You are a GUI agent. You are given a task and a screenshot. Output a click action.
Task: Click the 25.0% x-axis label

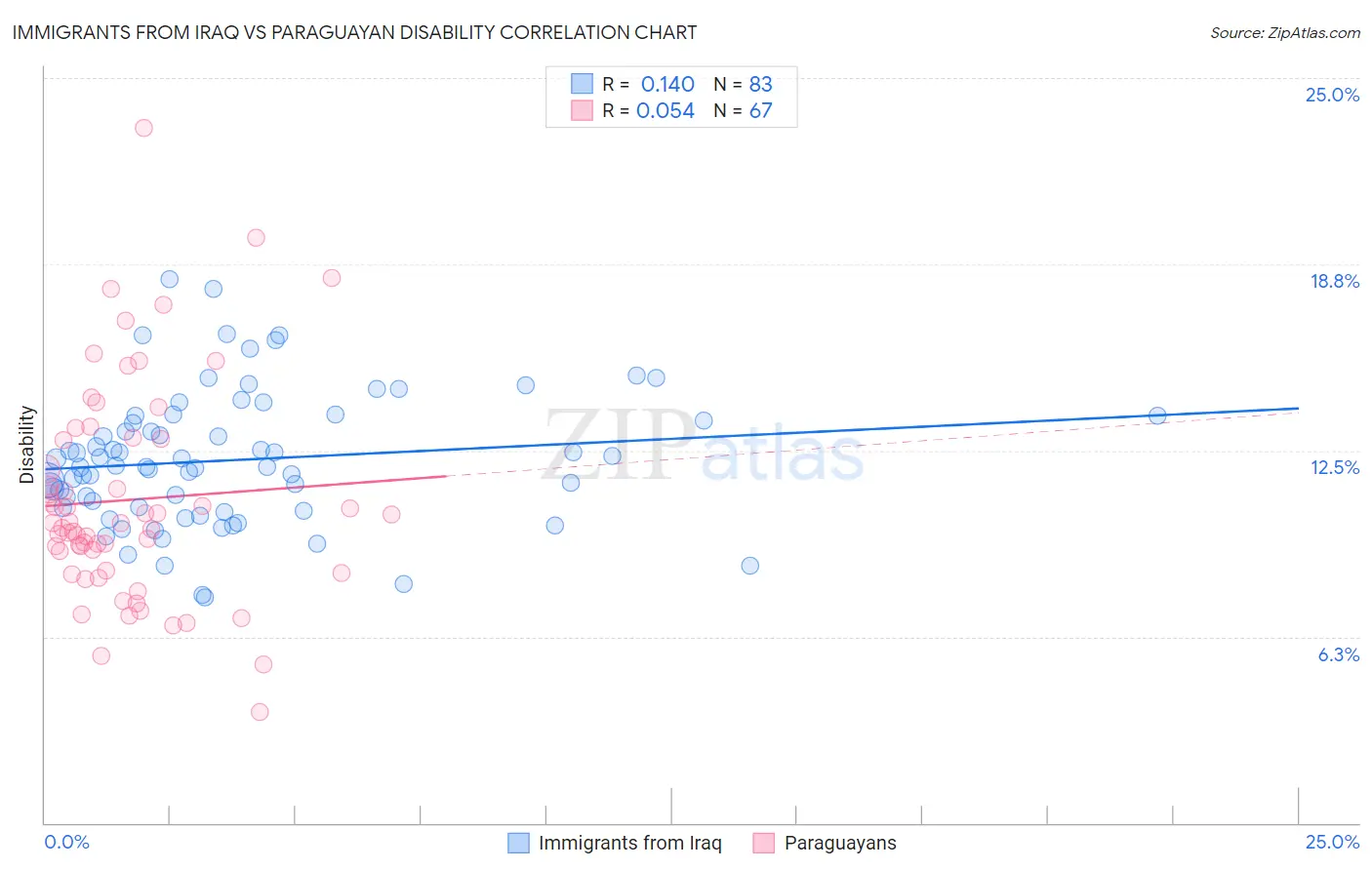(x=1332, y=842)
